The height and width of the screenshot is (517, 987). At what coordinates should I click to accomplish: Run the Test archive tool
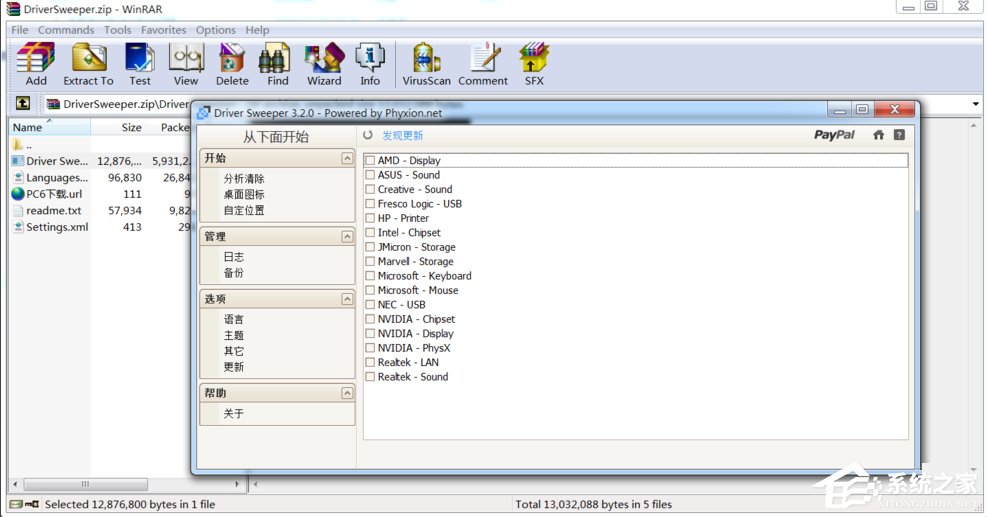pyautogui.click(x=140, y=63)
